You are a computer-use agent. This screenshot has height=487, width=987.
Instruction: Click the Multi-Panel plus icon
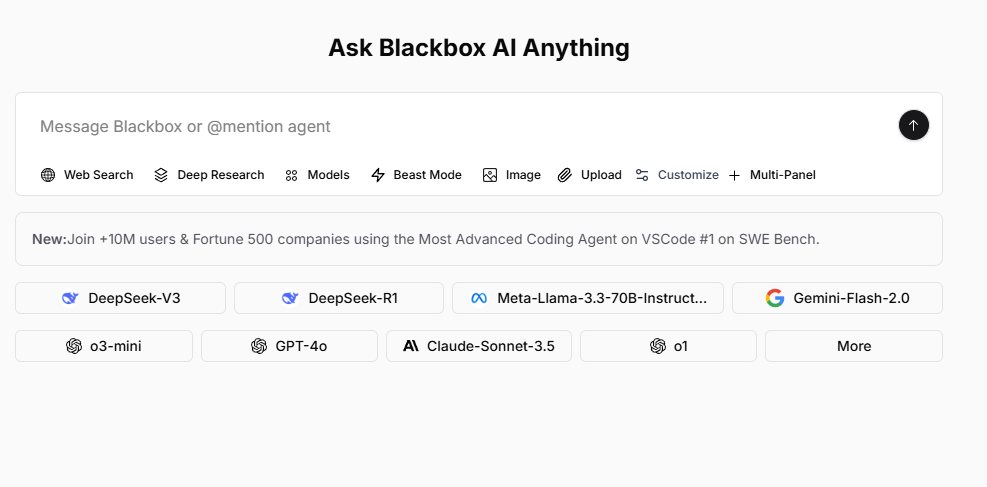(734, 176)
